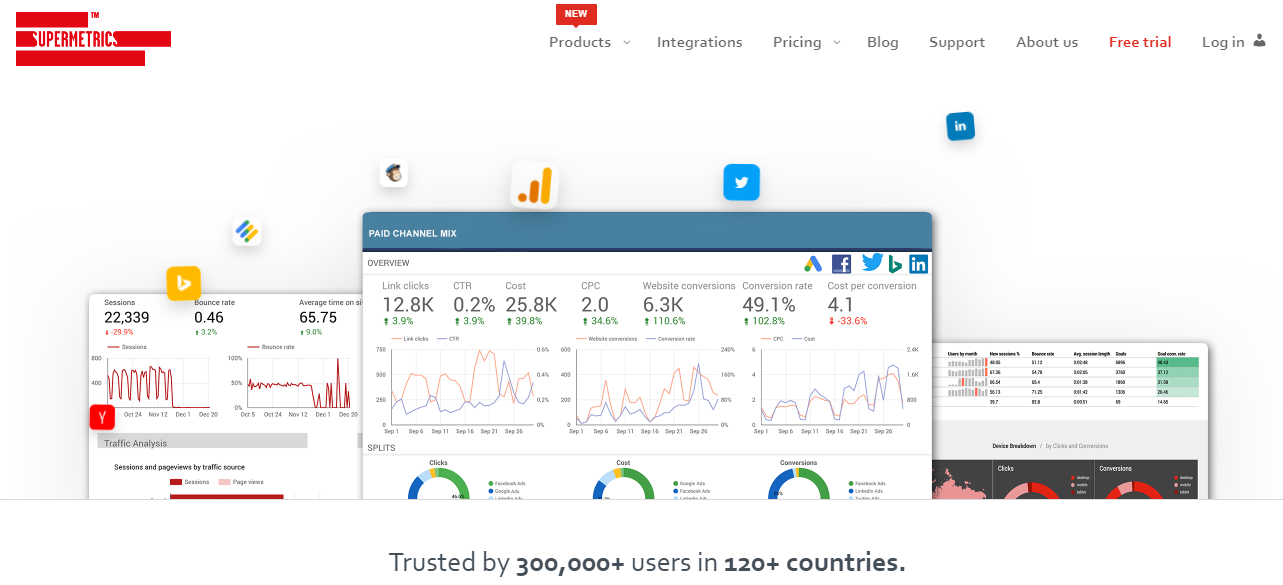The width and height of the screenshot is (1283, 585).
Task: Open the About us page
Action: 1047,42
